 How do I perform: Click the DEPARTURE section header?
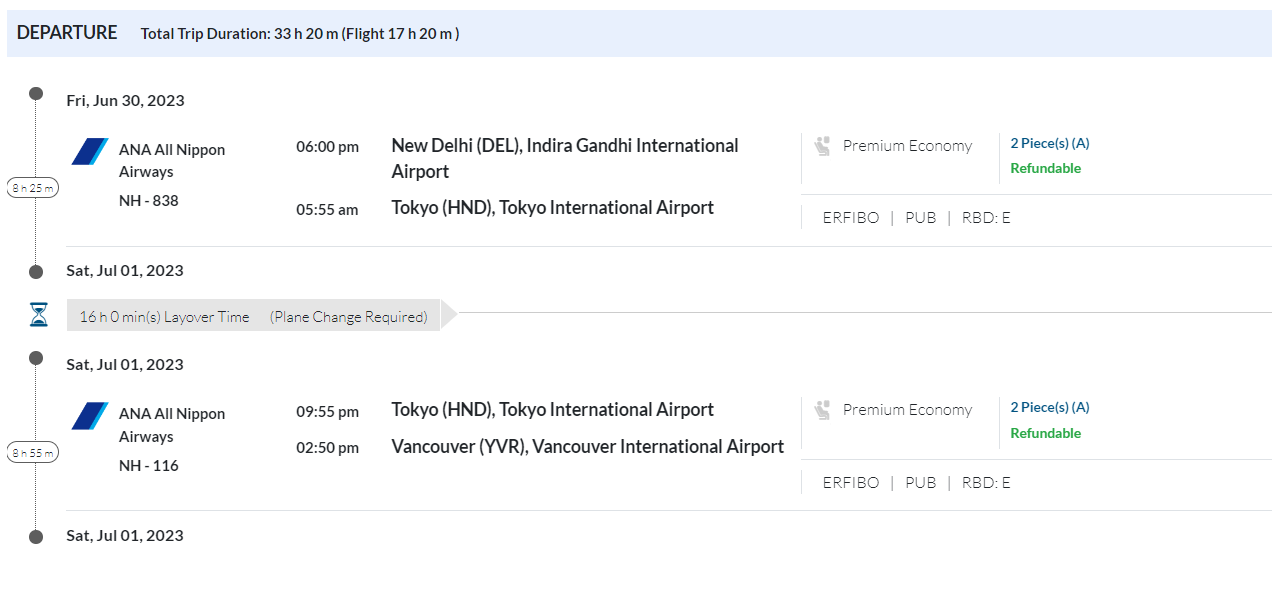(67, 33)
